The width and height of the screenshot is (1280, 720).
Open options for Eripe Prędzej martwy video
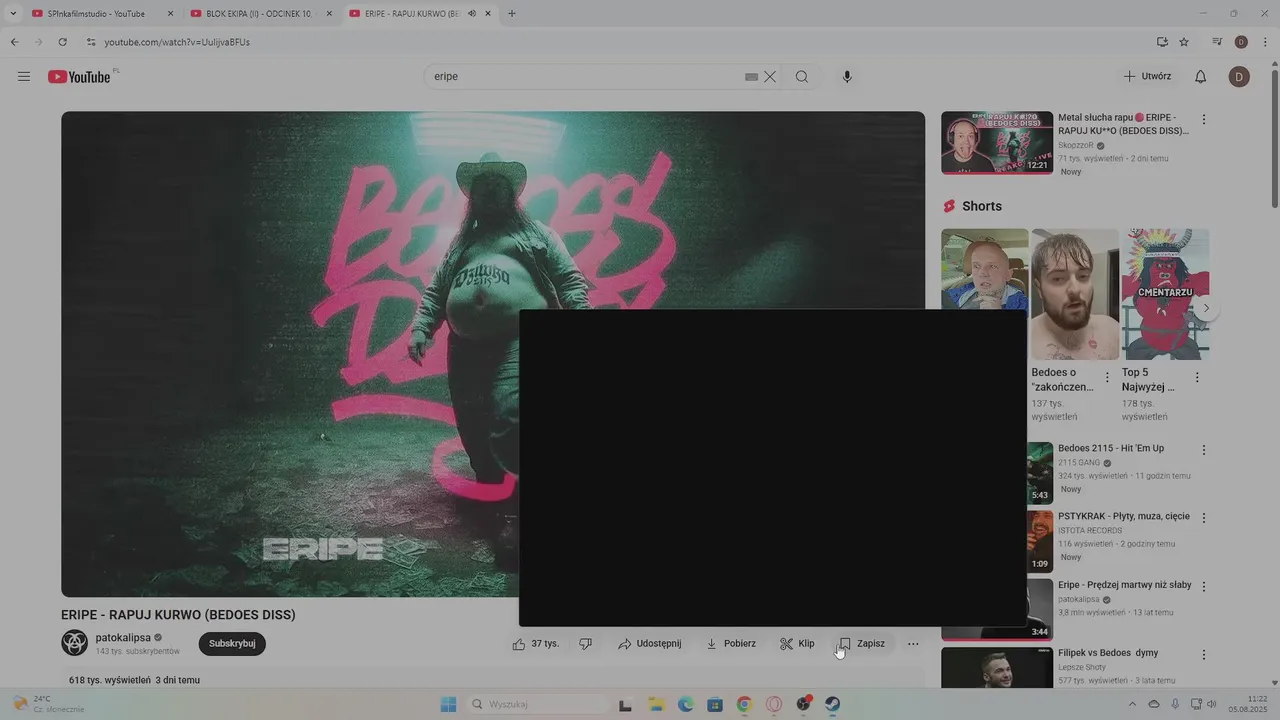click(x=1204, y=587)
